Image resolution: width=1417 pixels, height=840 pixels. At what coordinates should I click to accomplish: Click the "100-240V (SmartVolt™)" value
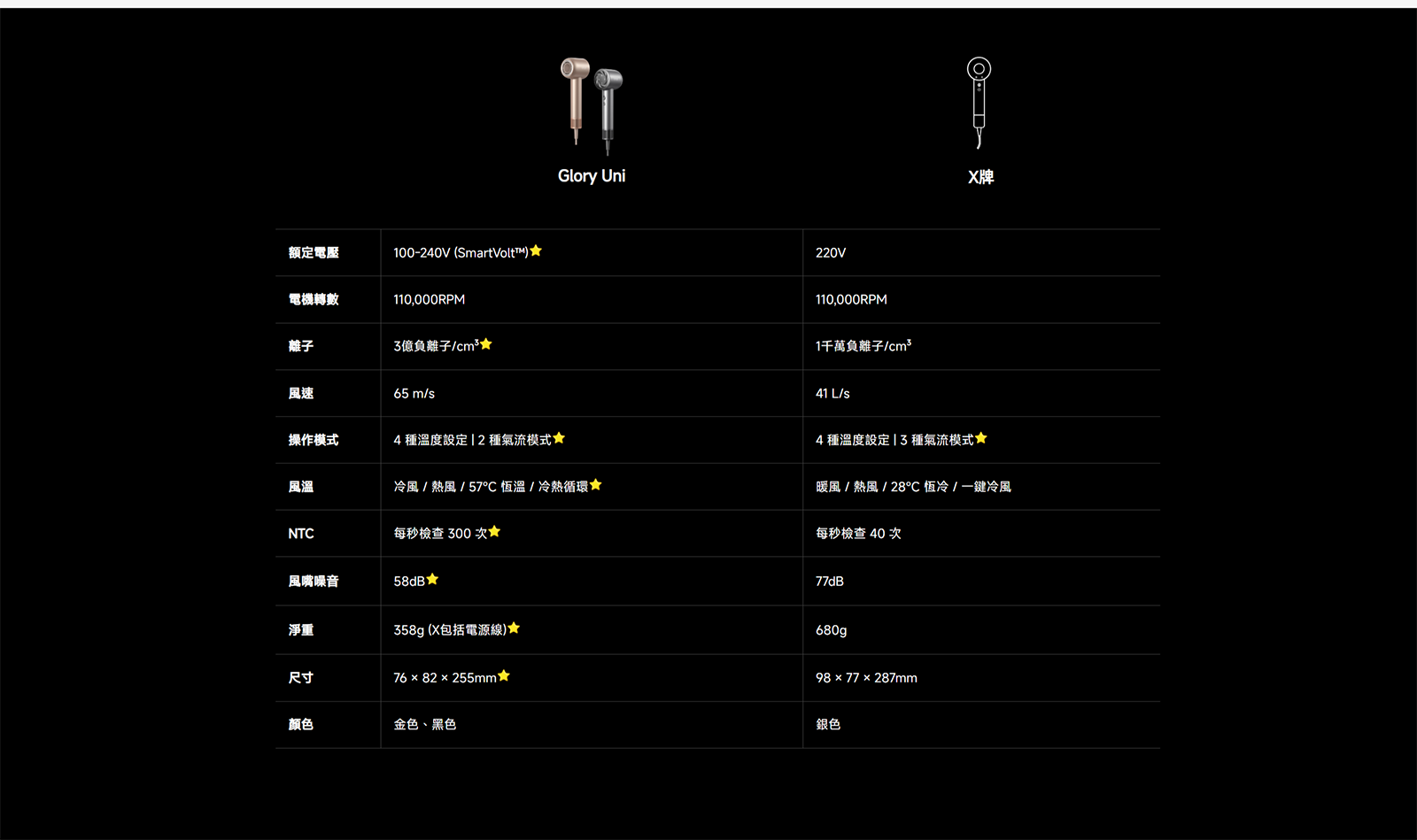click(x=461, y=253)
